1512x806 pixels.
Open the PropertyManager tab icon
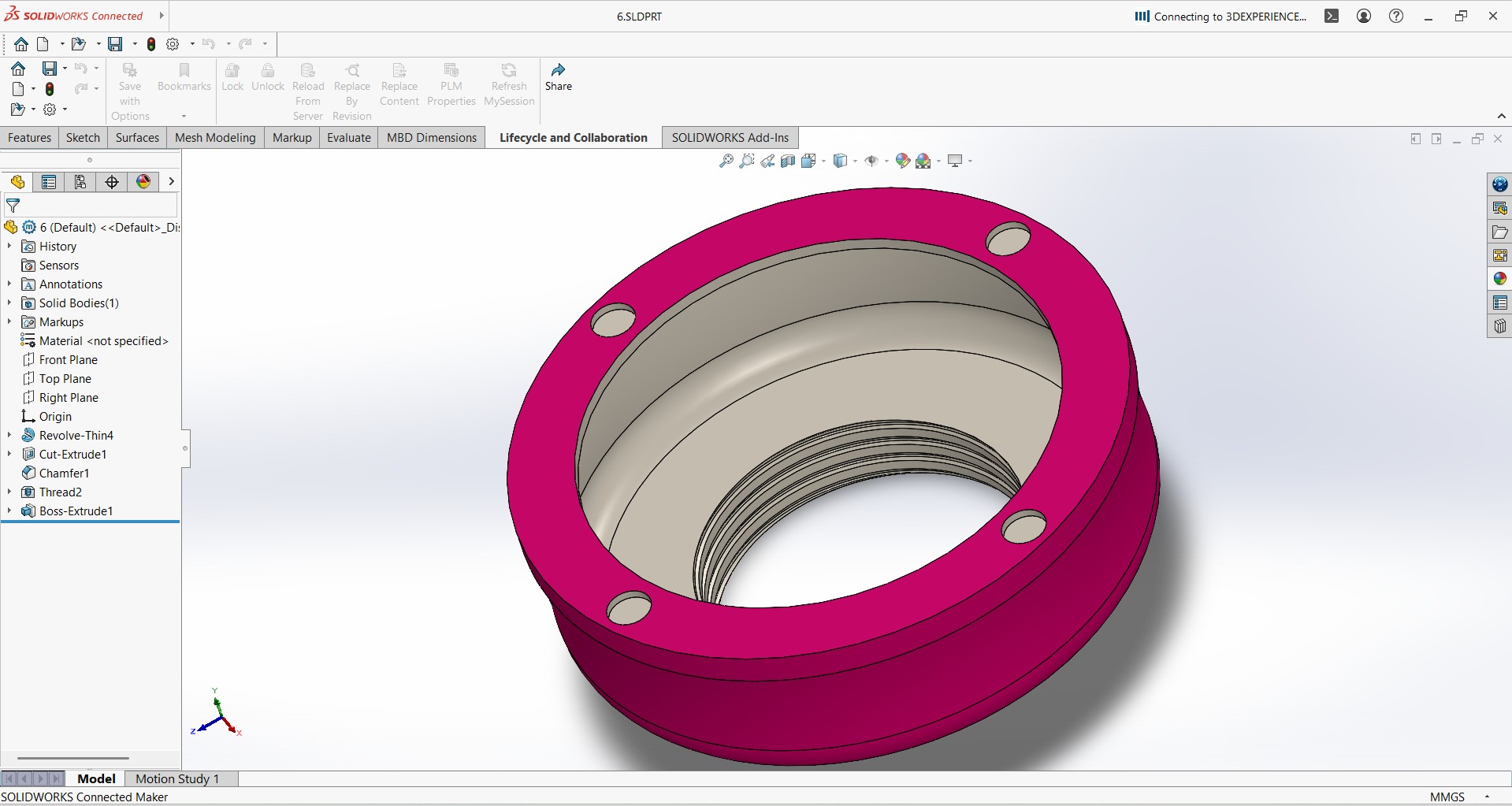(49, 182)
